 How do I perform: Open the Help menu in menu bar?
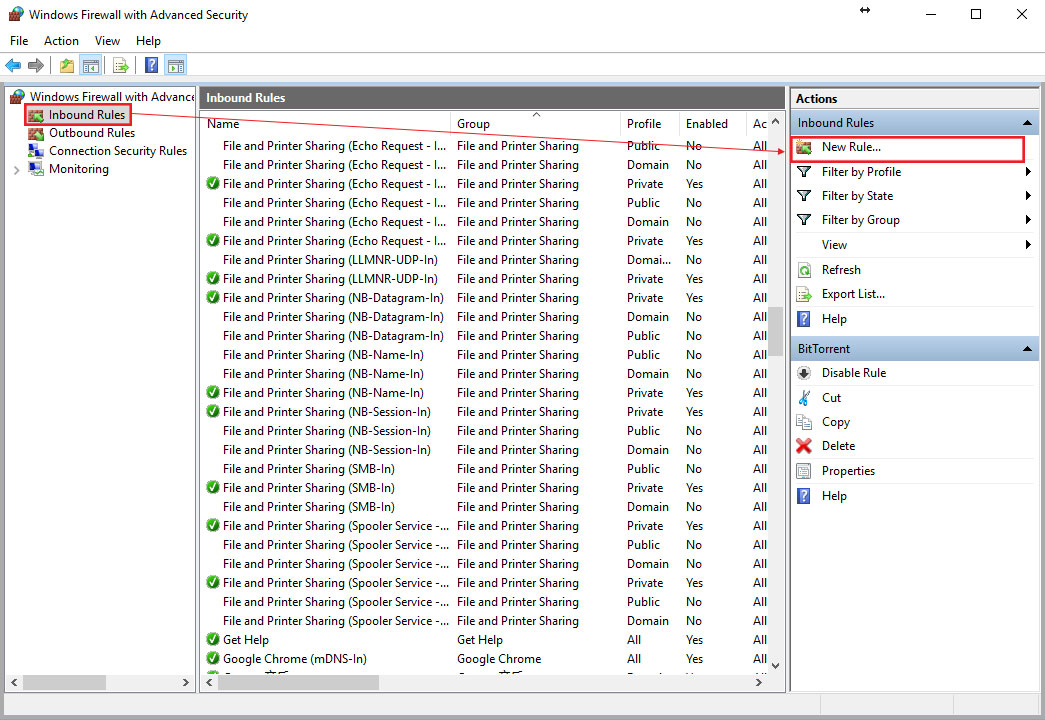[148, 41]
